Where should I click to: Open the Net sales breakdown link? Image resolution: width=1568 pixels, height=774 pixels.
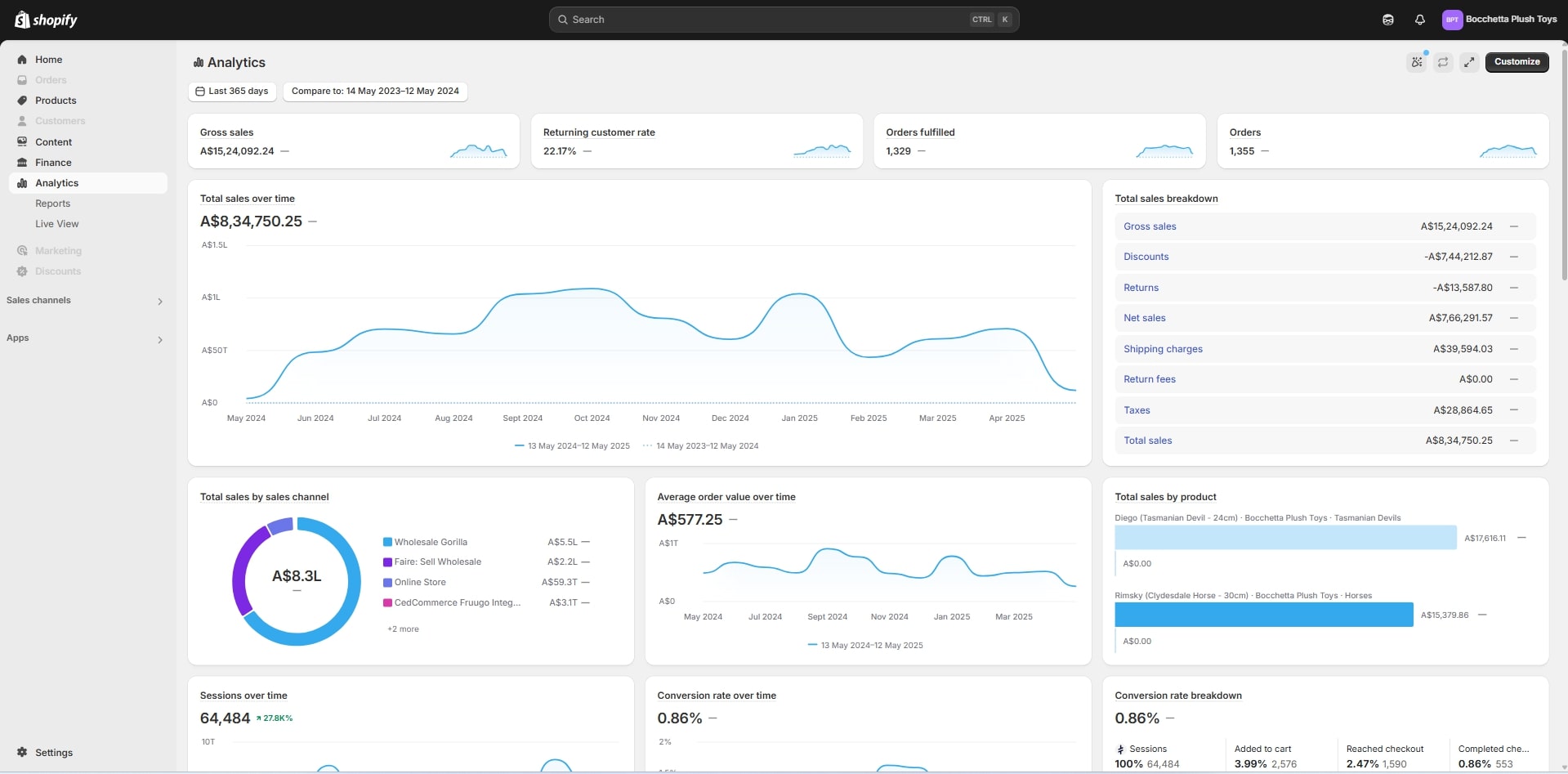pyautogui.click(x=1144, y=318)
